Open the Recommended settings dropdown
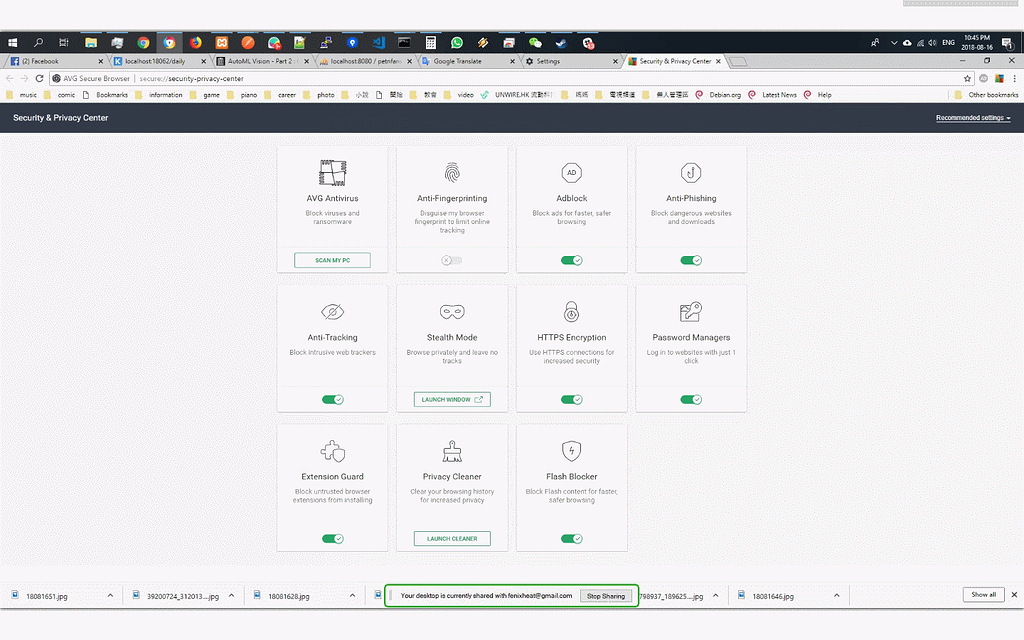 972,118
